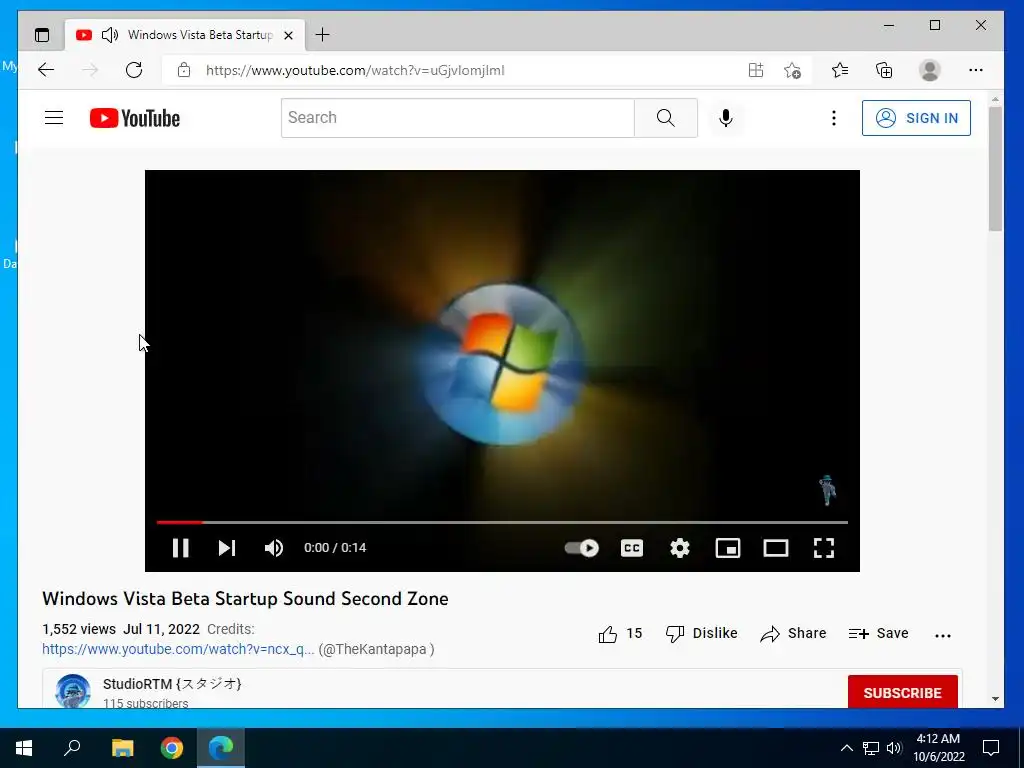This screenshot has width=1024, height=768.
Task: Click the address bar URL
Action: (x=355, y=70)
